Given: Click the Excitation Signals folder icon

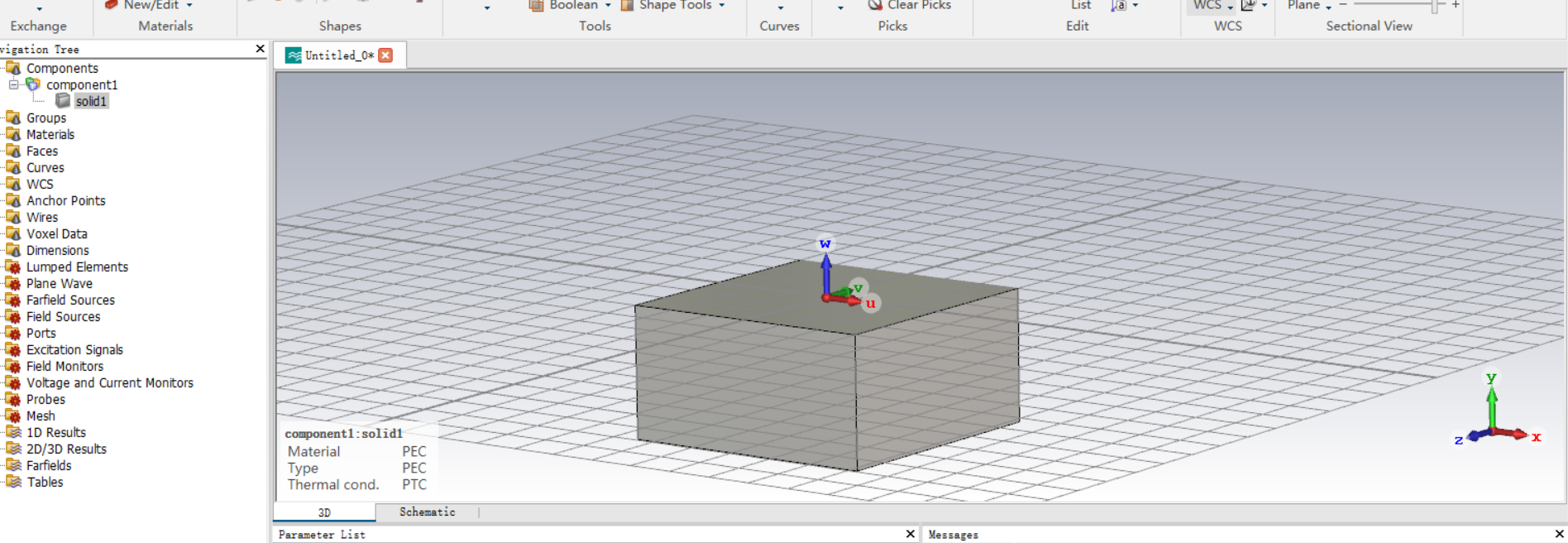Looking at the screenshot, I should [13, 349].
